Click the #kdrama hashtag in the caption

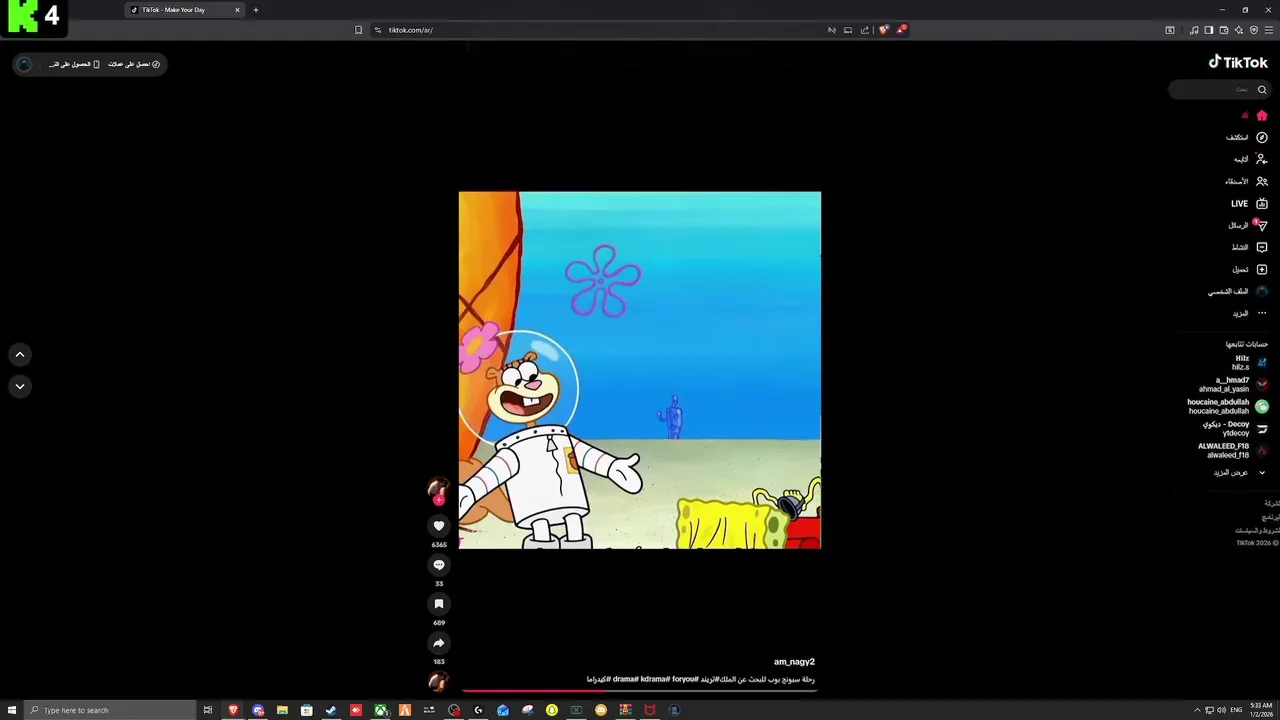point(654,680)
